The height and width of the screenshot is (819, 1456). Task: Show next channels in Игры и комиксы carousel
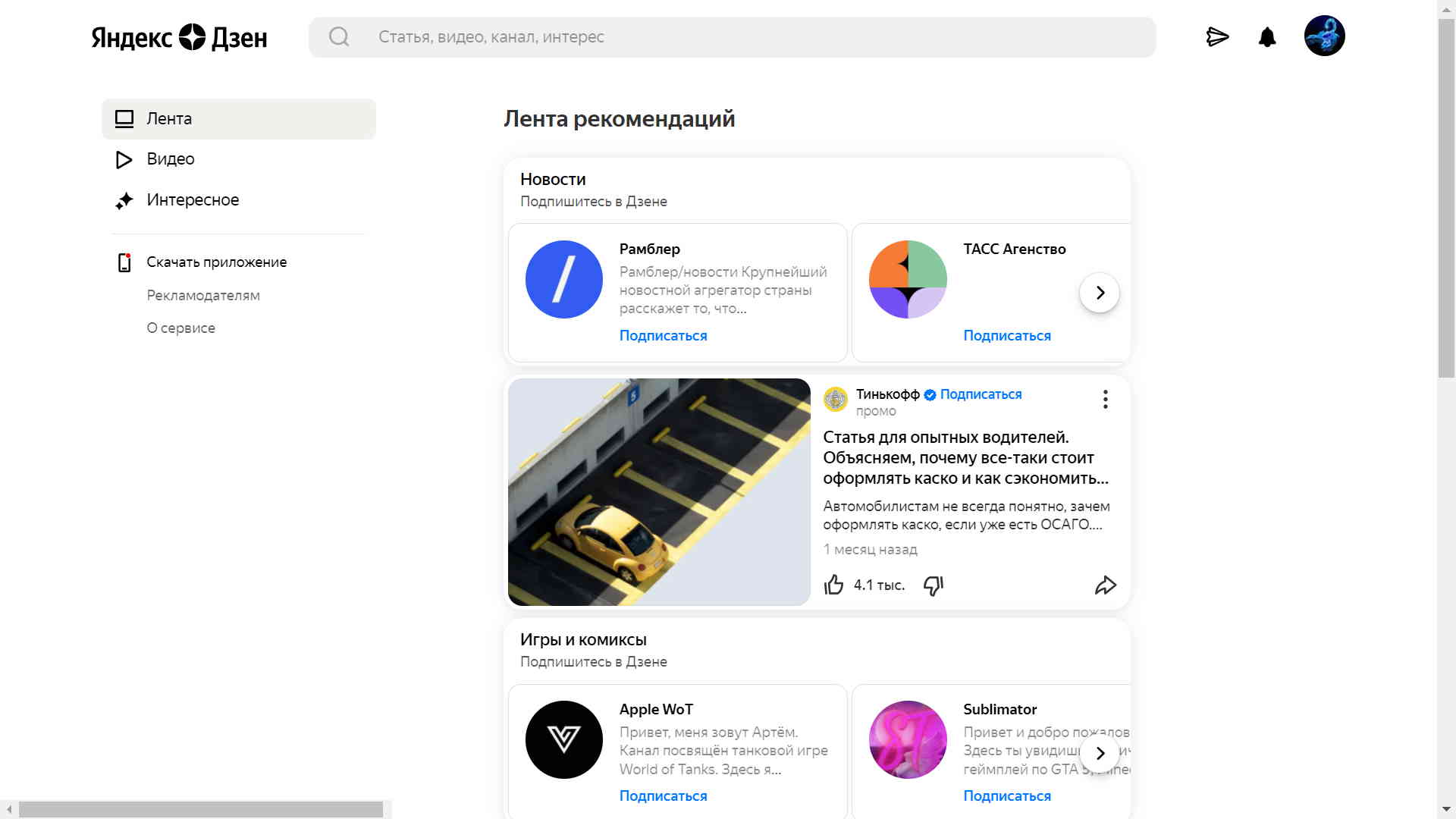tap(1100, 753)
